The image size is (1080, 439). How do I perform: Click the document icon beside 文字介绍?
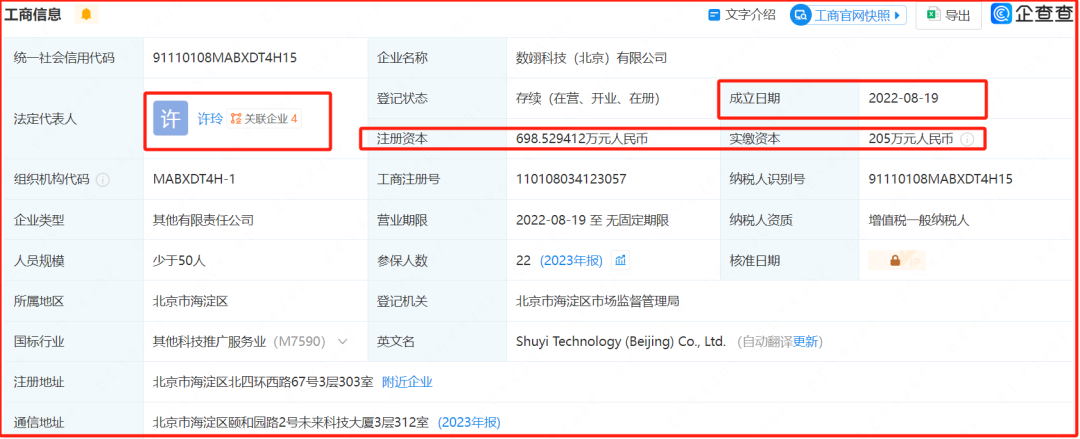point(714,14)
